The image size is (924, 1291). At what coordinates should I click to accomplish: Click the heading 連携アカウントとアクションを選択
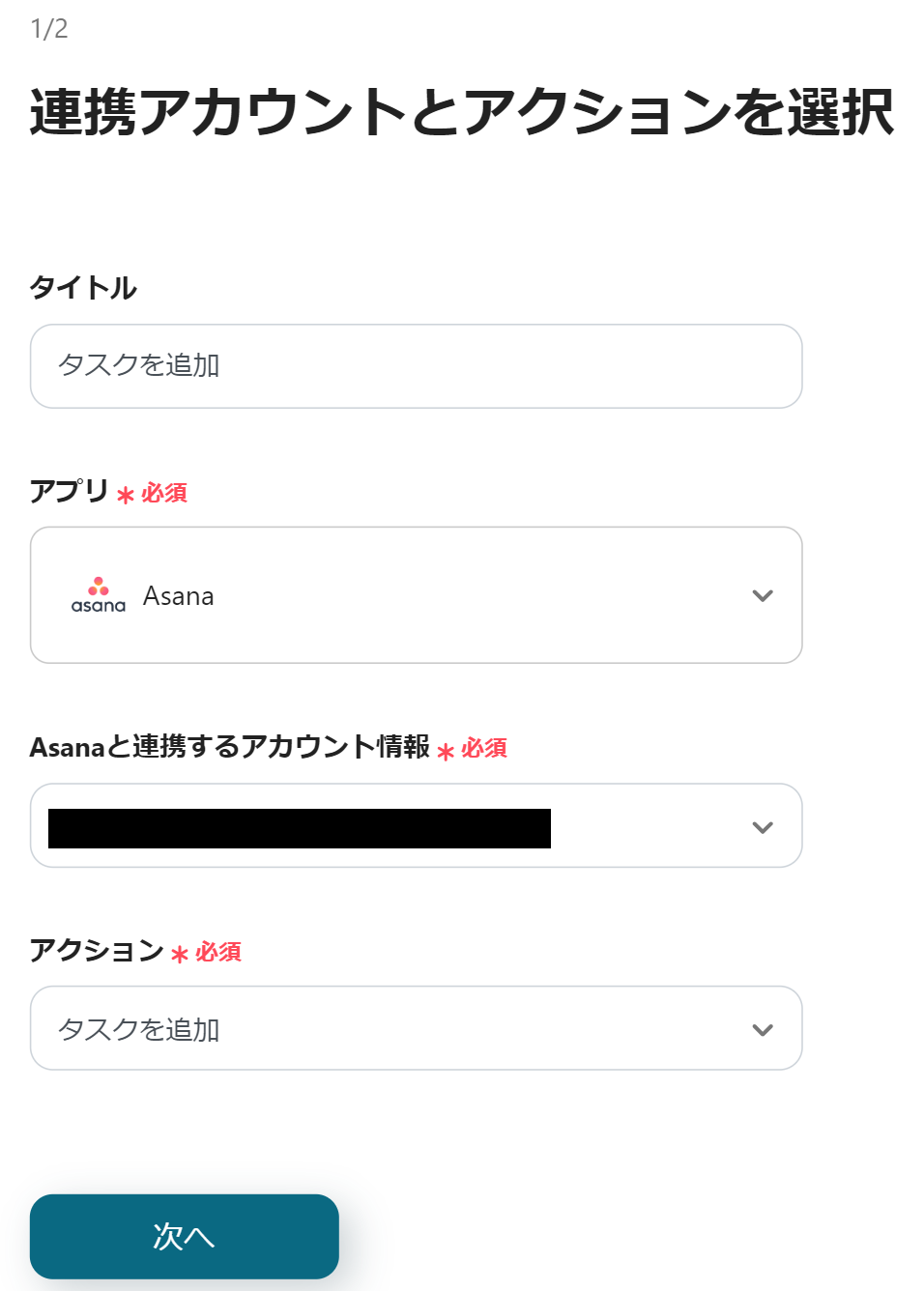click(462, 112)
